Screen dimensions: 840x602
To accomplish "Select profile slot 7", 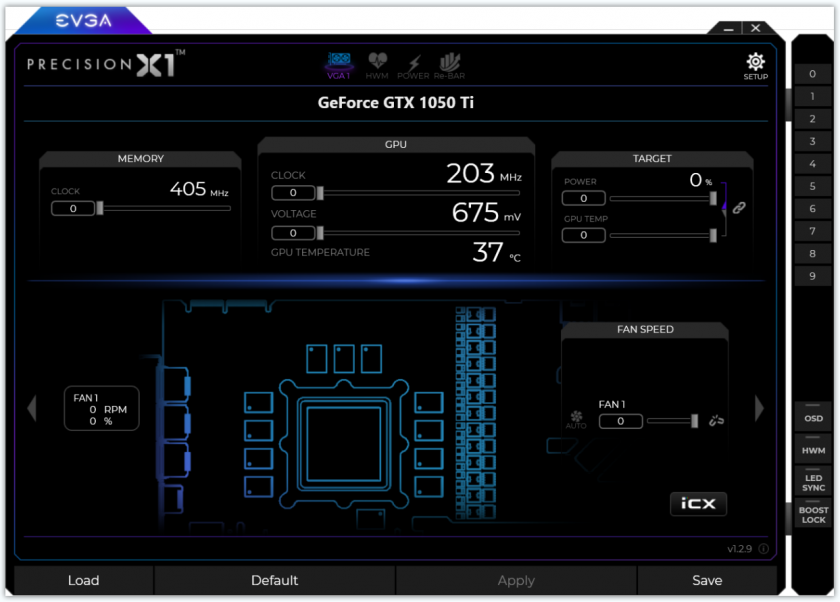I will [813, 231].
